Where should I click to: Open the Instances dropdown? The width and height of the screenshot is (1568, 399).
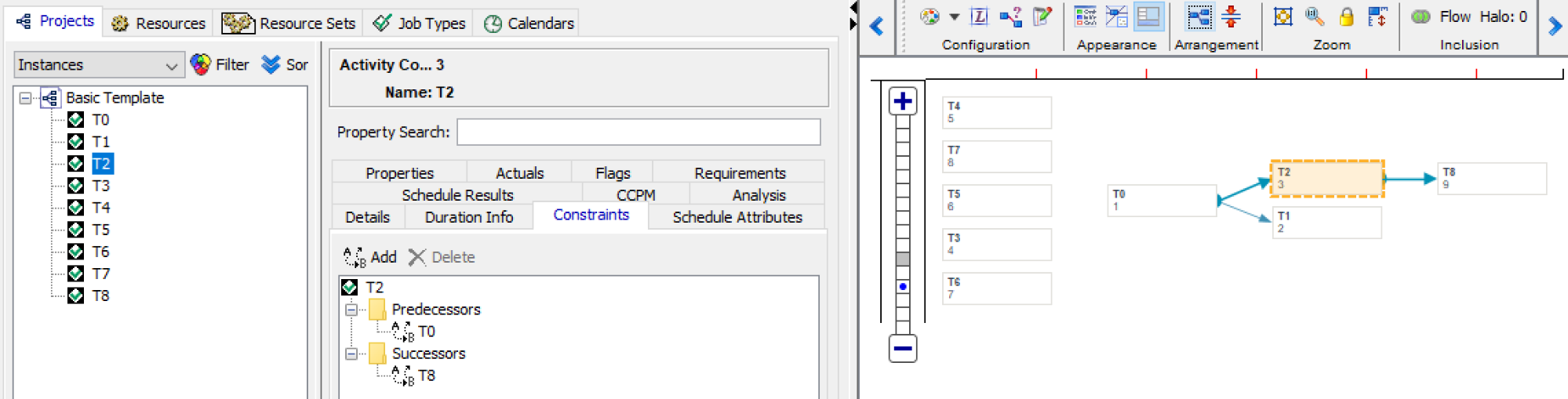[x=98, y=65]
